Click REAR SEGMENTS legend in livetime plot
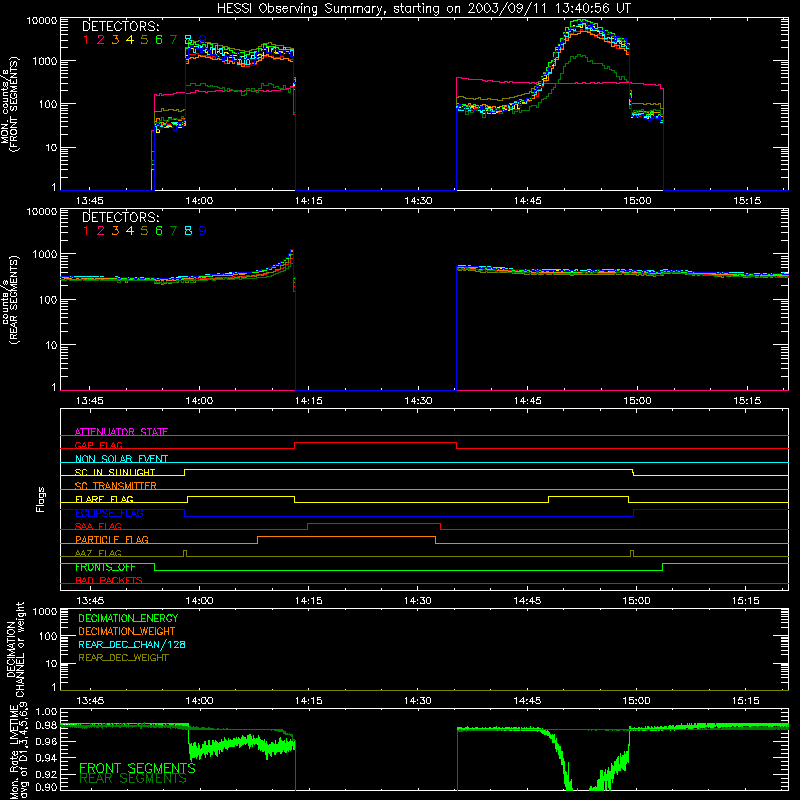Viewport: 800px width, 800px height. point(133,779)
